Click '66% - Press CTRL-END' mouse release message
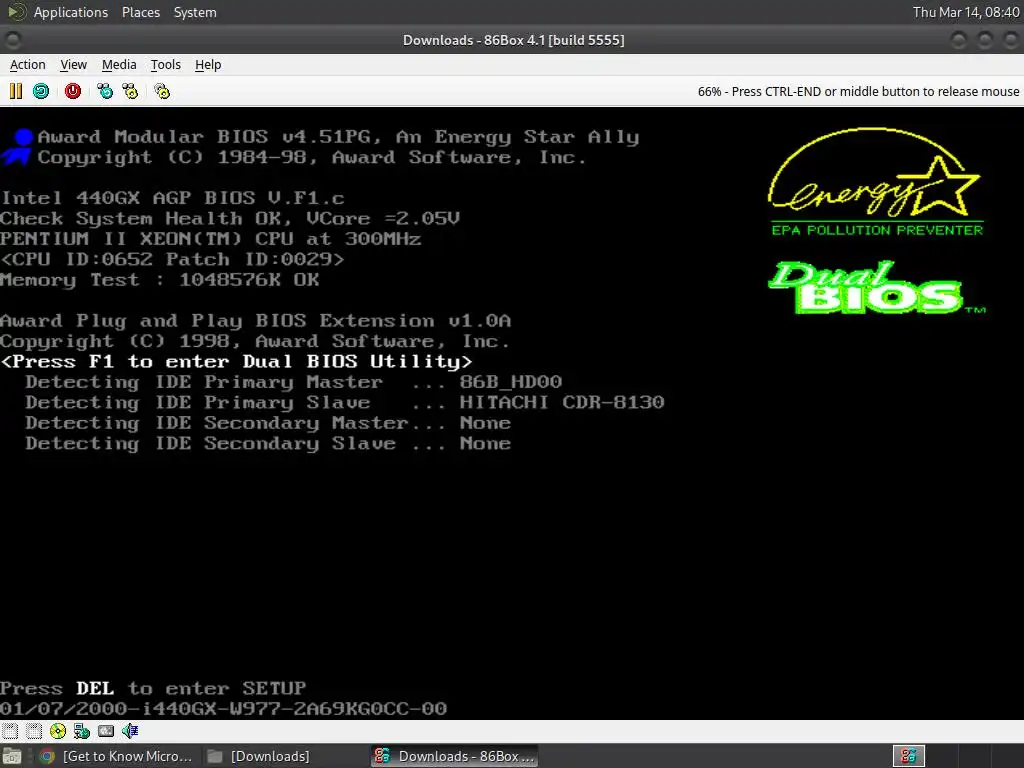Image resolution: width=1024 pixels, height=768 pixels. click(858, 91)
